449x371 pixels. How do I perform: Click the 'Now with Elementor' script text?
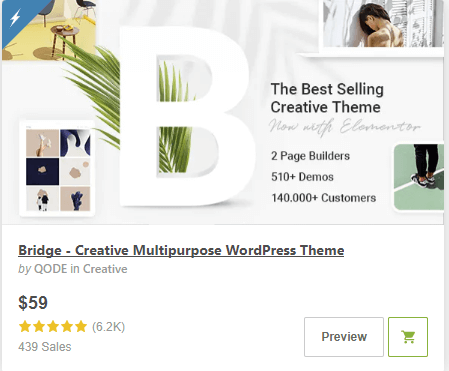click(x=345, y=127)
